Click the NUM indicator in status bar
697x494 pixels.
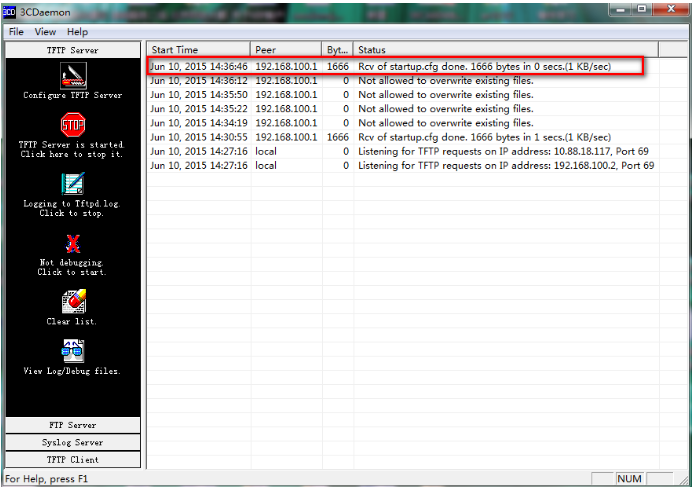point(629,479)
